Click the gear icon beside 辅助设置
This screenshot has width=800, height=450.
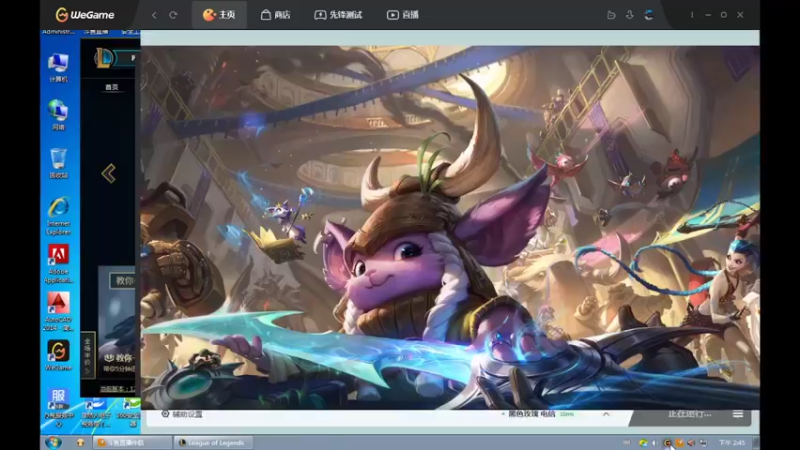pyautogui.click(x=165, y=414)
